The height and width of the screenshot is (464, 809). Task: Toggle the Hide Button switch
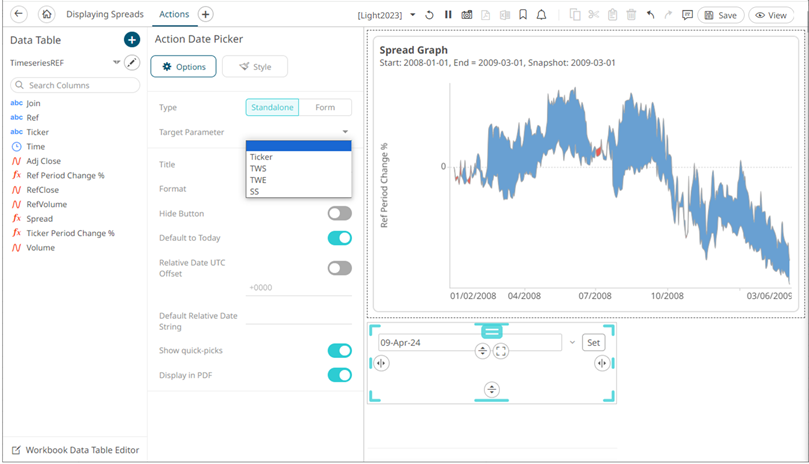tap(339, 213)
